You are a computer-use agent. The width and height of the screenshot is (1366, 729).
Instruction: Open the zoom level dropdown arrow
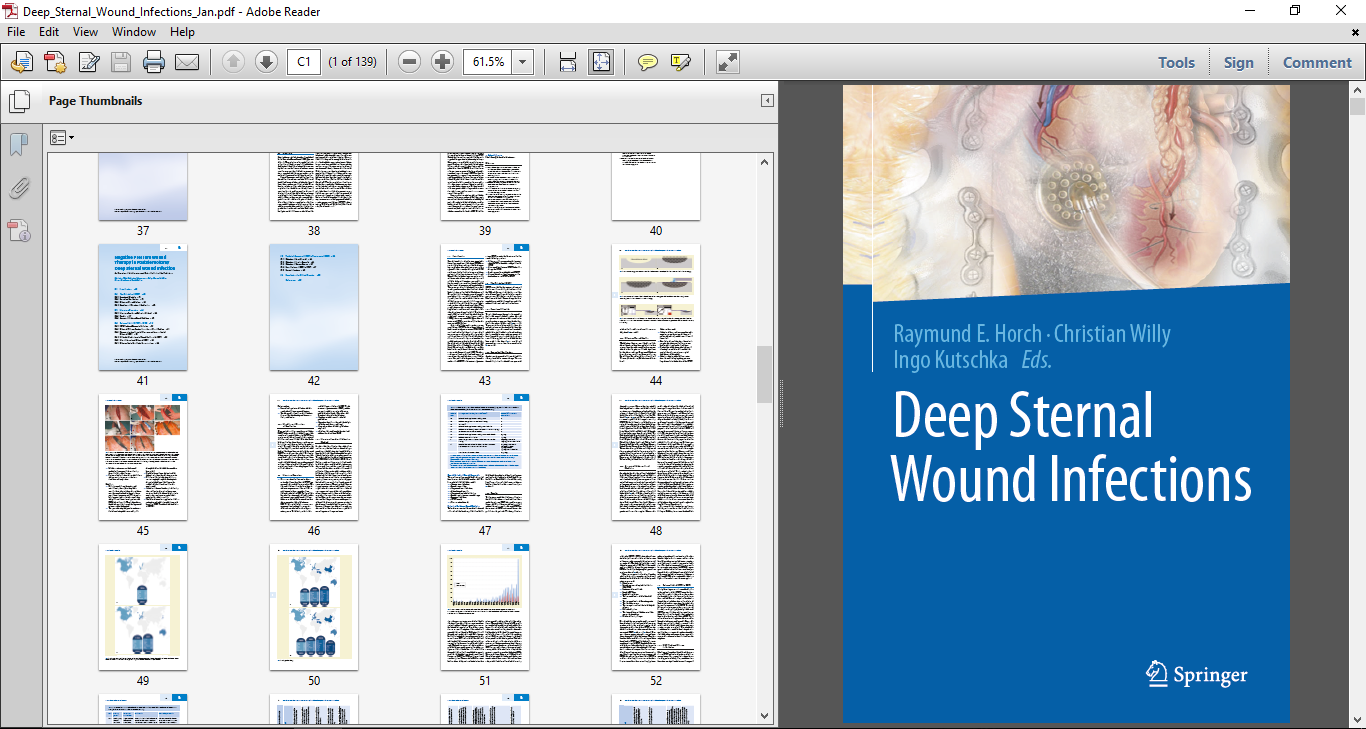(522, 62)
